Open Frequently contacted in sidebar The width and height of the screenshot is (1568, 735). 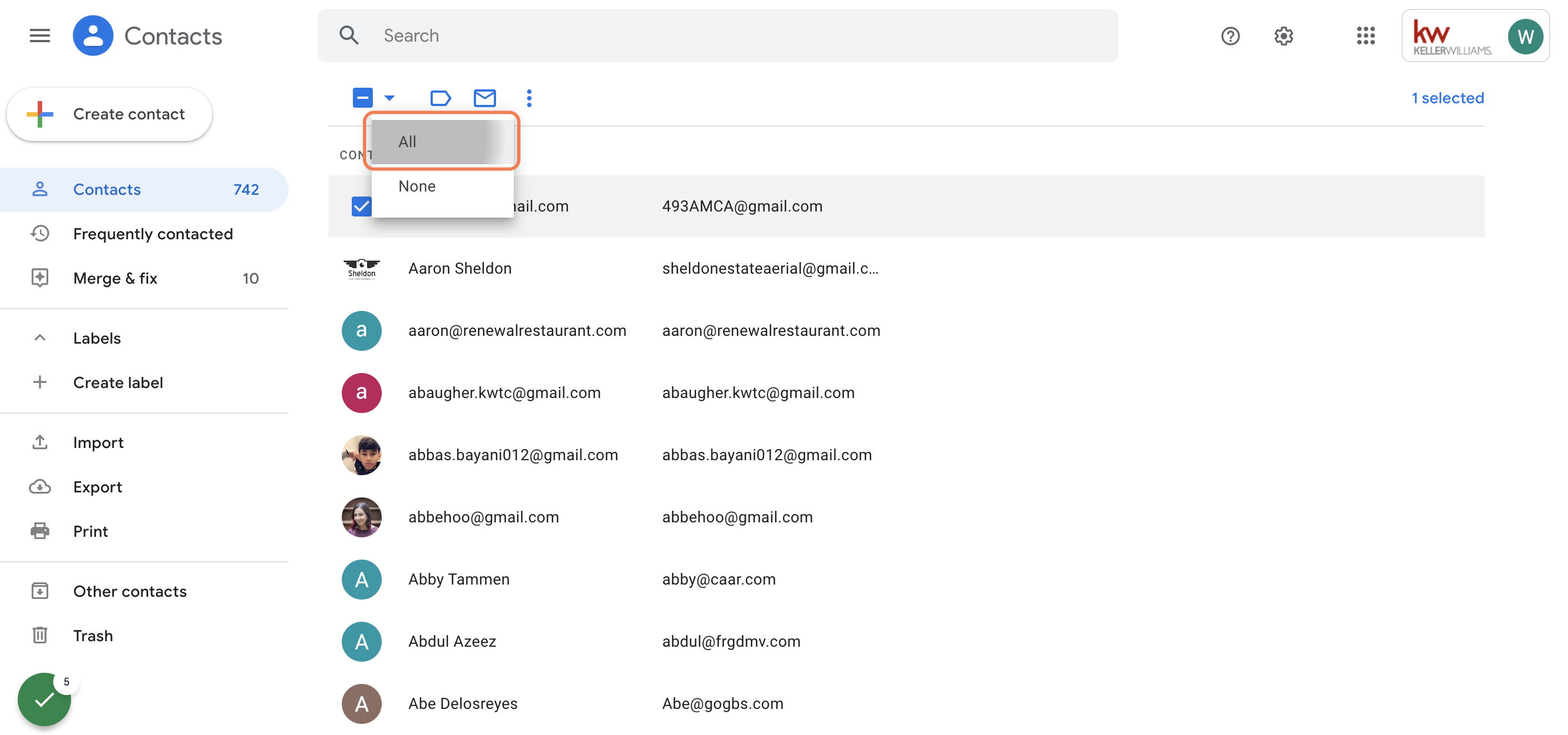(144, 234)
